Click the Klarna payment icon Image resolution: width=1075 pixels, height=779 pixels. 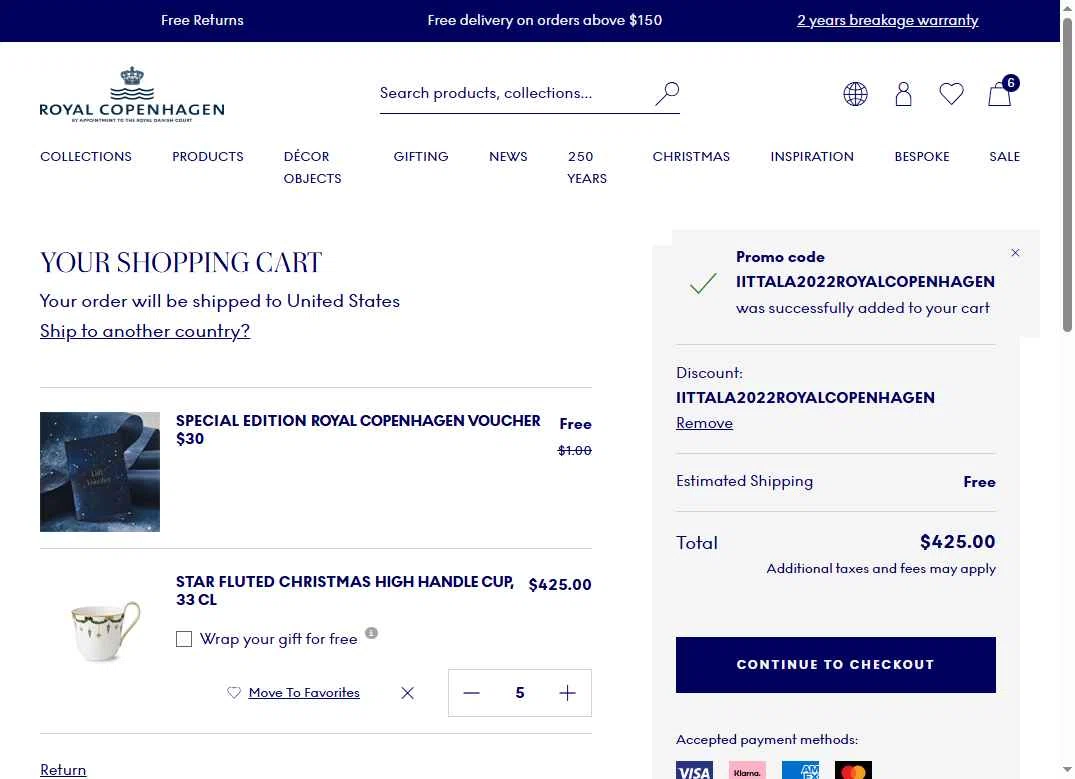pyautogui.click(x=747, y=771)
